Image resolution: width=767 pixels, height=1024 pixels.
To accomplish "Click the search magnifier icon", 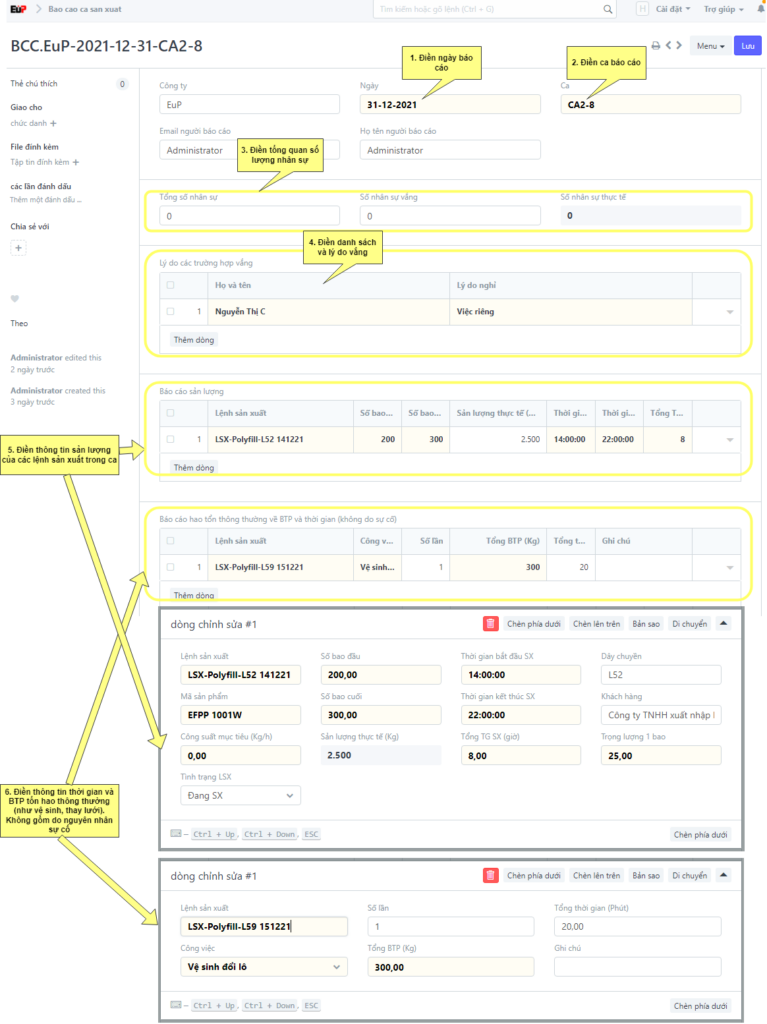I will 608,9.
